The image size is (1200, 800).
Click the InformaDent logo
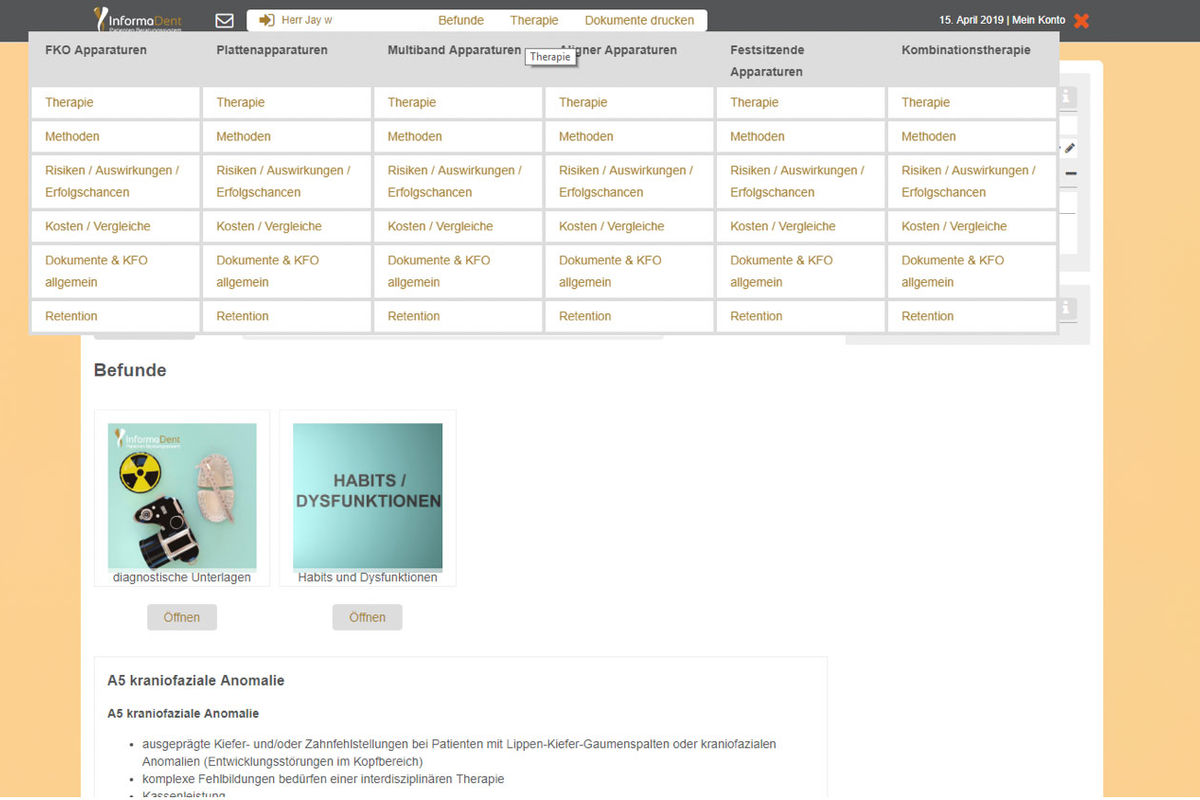138,20
